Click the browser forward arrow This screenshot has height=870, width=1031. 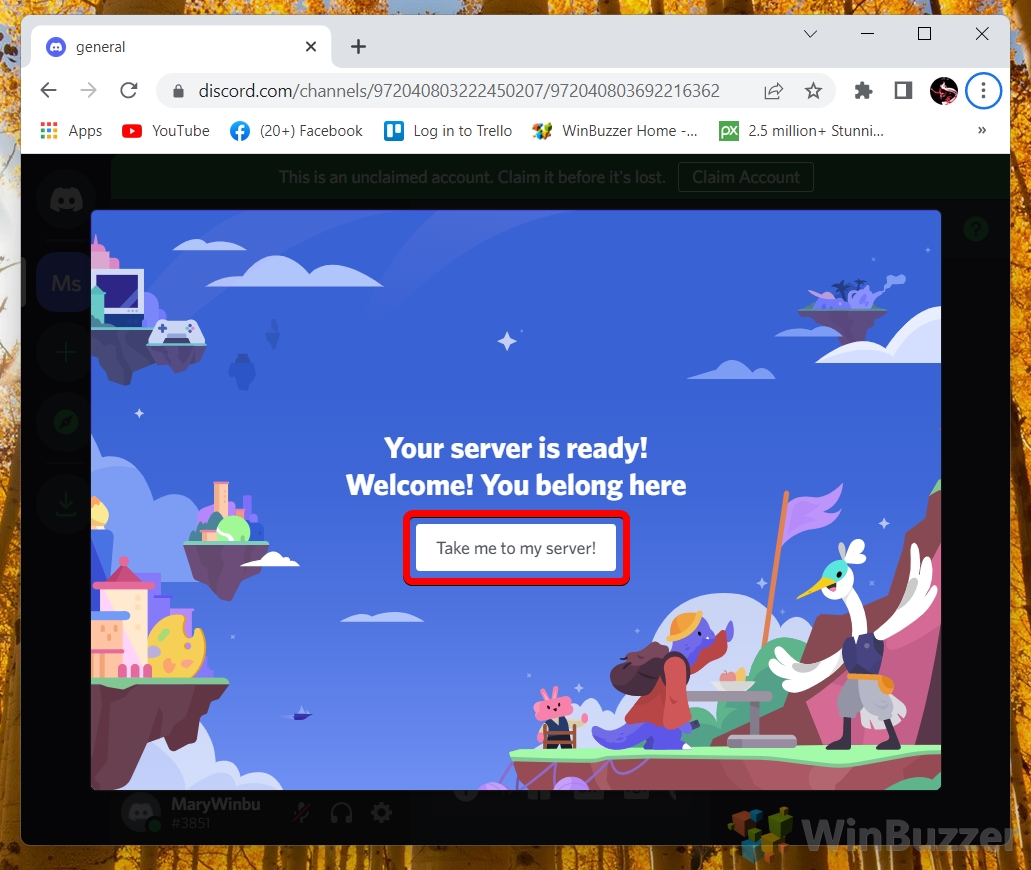point(89,90)
